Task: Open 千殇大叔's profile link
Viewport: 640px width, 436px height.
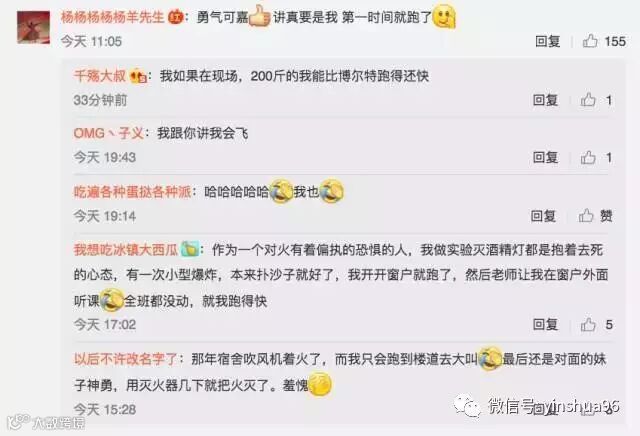Action: coord(100,76)
